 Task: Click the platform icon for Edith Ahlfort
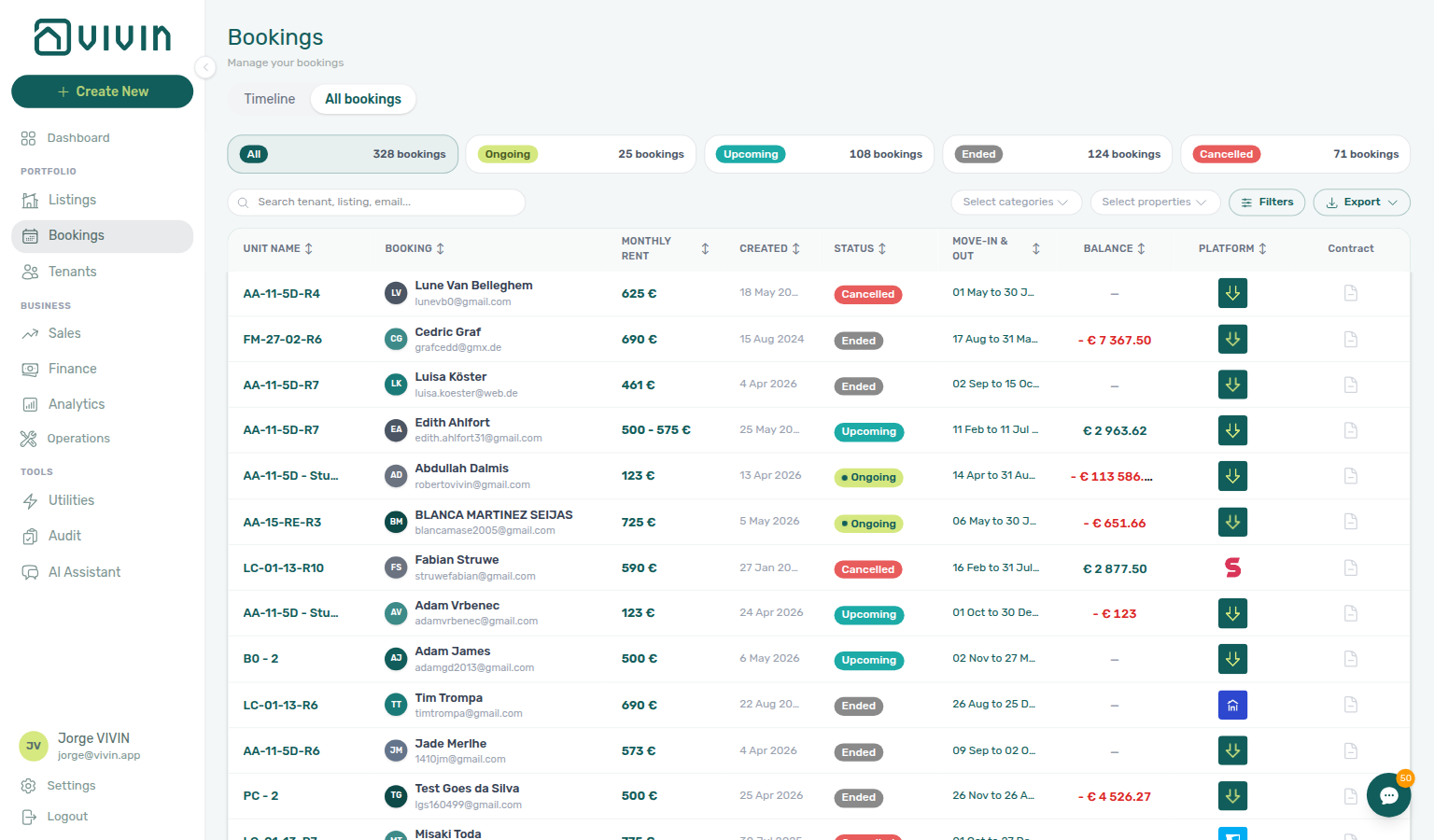point(1232,430)
